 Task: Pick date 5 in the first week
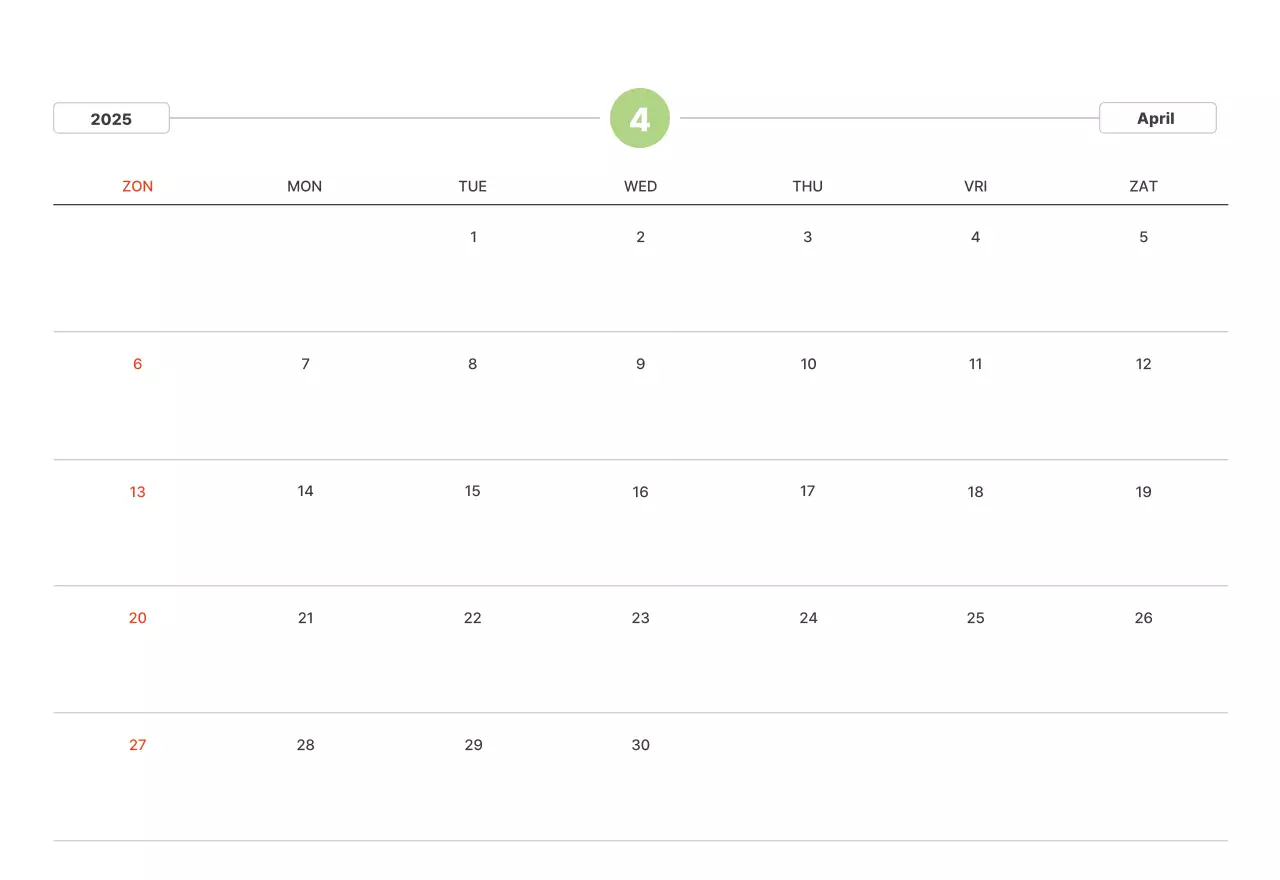(1143, 237)
